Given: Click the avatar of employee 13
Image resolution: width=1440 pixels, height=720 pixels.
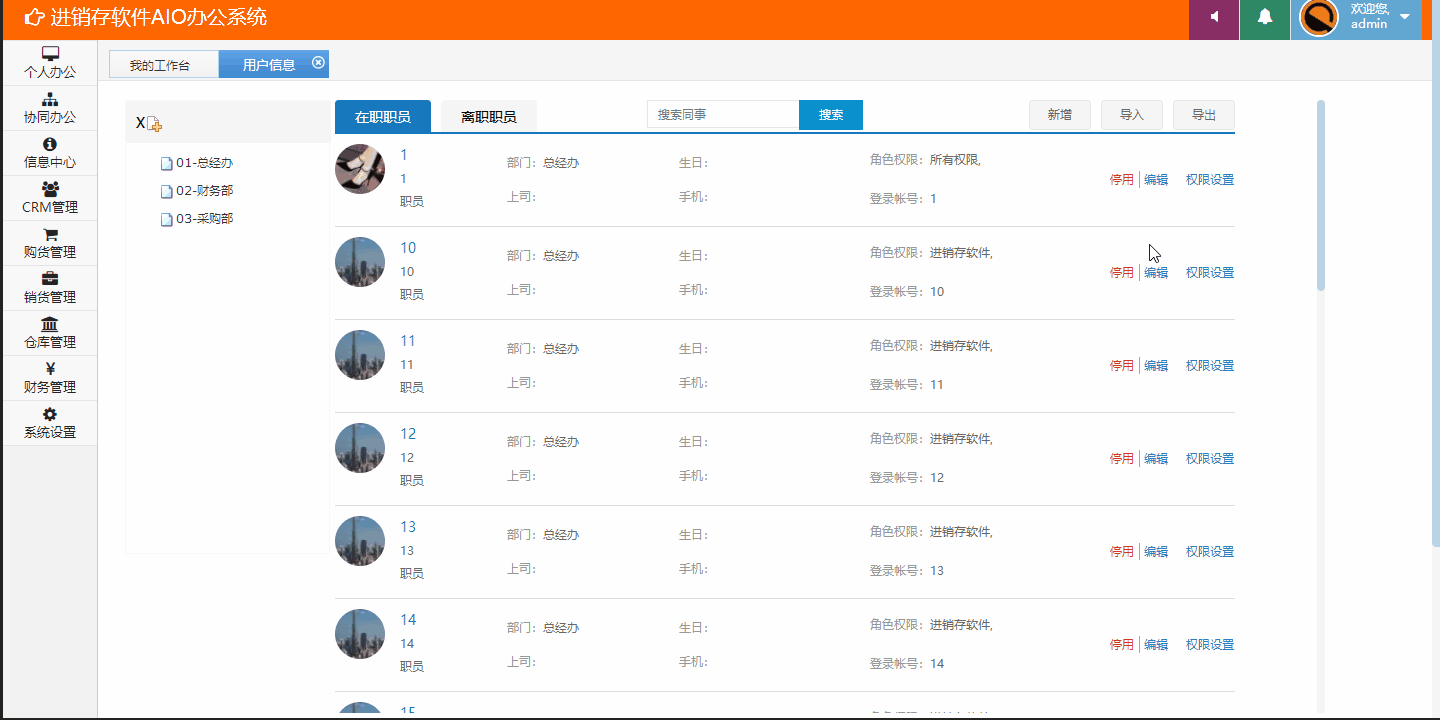Looking at the screenshot, I should (x=360, y=541).
